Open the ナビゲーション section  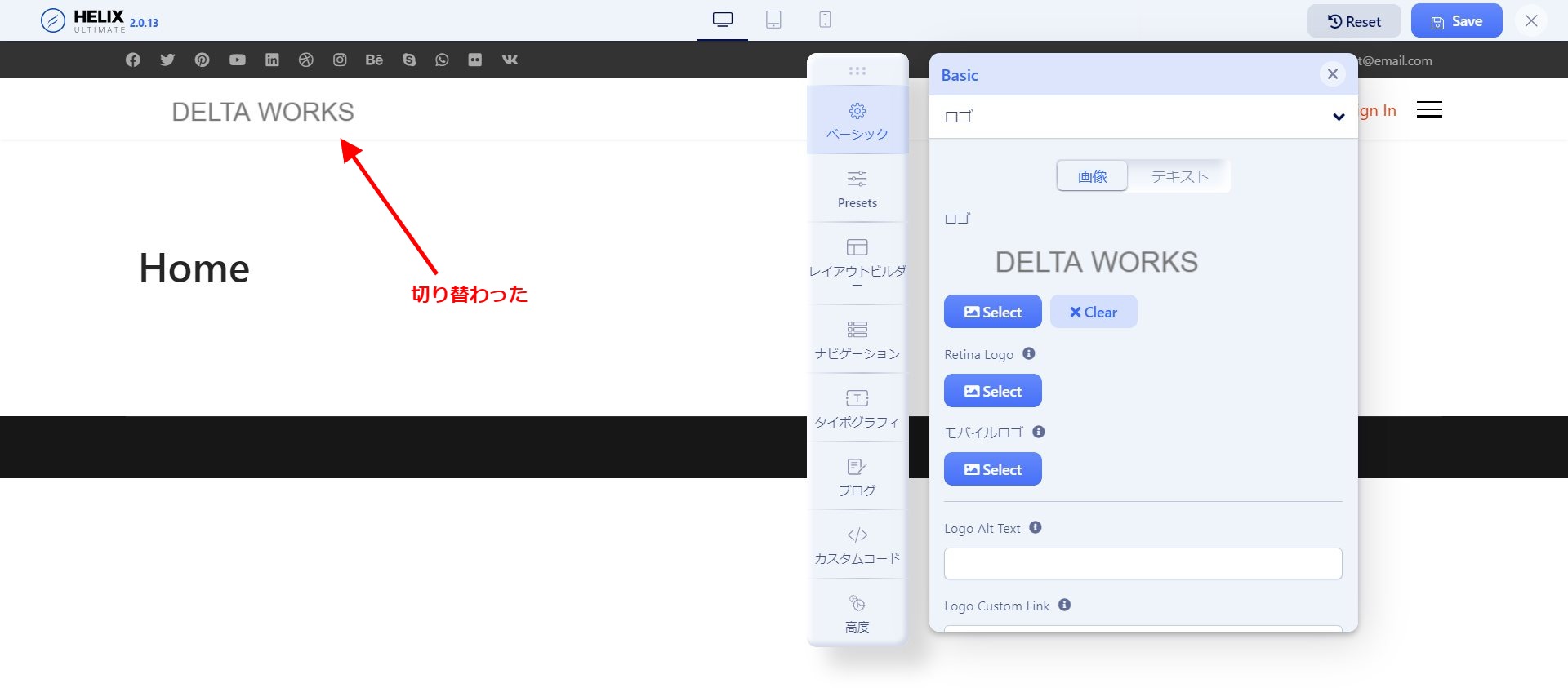857,340
